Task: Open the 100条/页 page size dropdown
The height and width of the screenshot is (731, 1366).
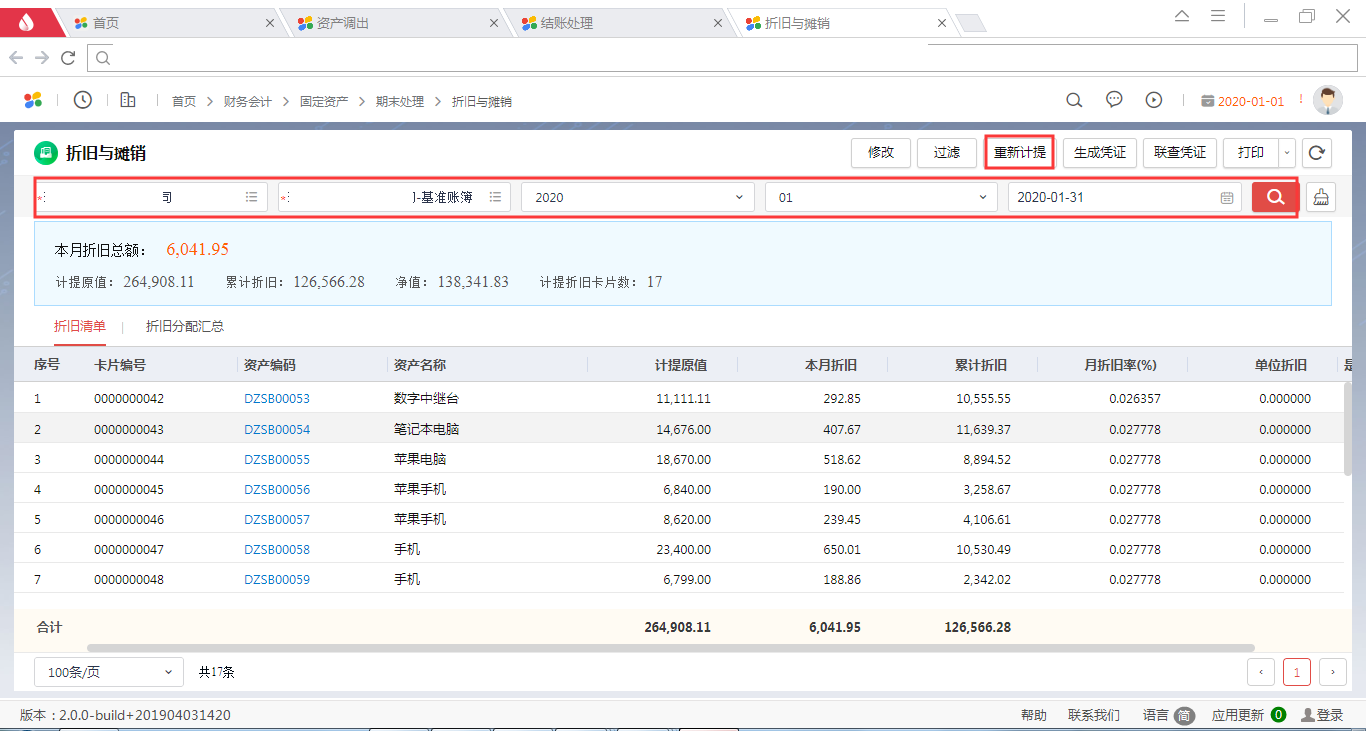Action: pos(109,672)
